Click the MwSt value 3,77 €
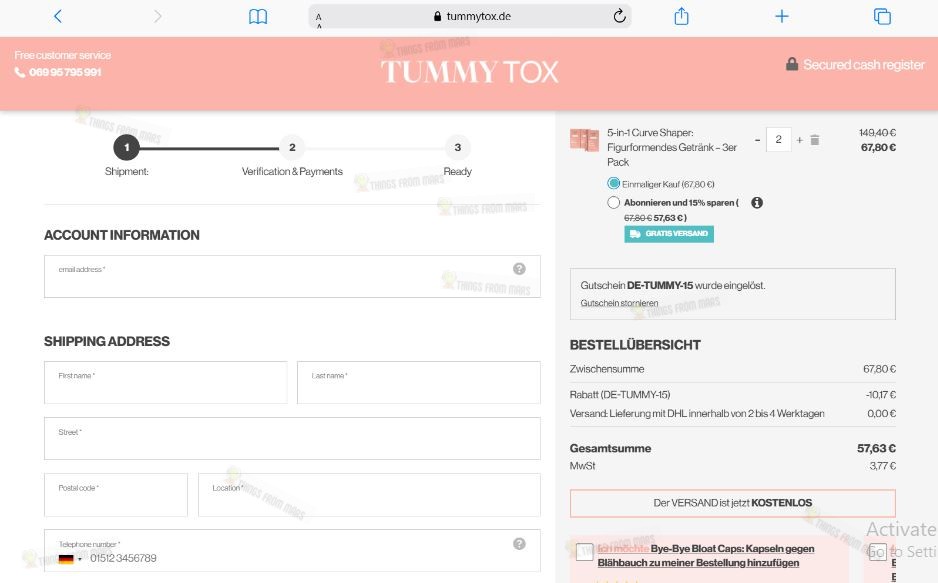The height and width of the screenshot is (583, 938). [x=882, y=466]
